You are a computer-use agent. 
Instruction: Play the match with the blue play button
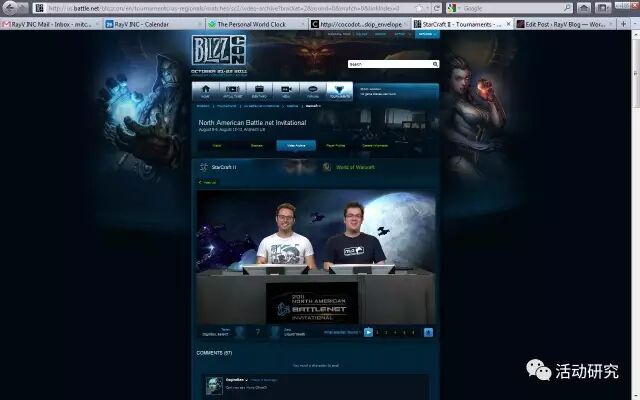click(x=368, y=332)
